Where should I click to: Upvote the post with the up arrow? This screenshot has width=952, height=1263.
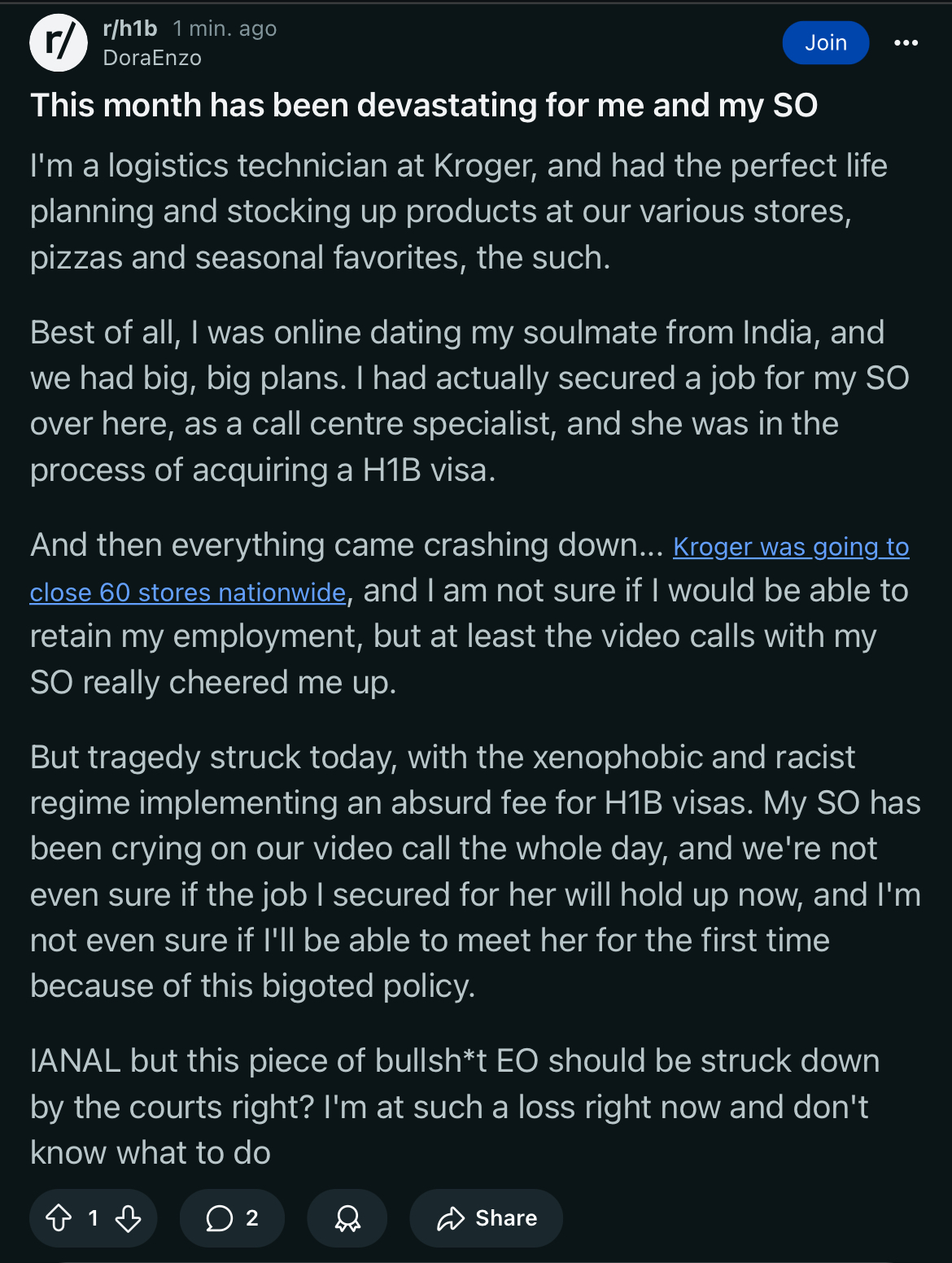pyautogui.click(x=59, y=1218)
